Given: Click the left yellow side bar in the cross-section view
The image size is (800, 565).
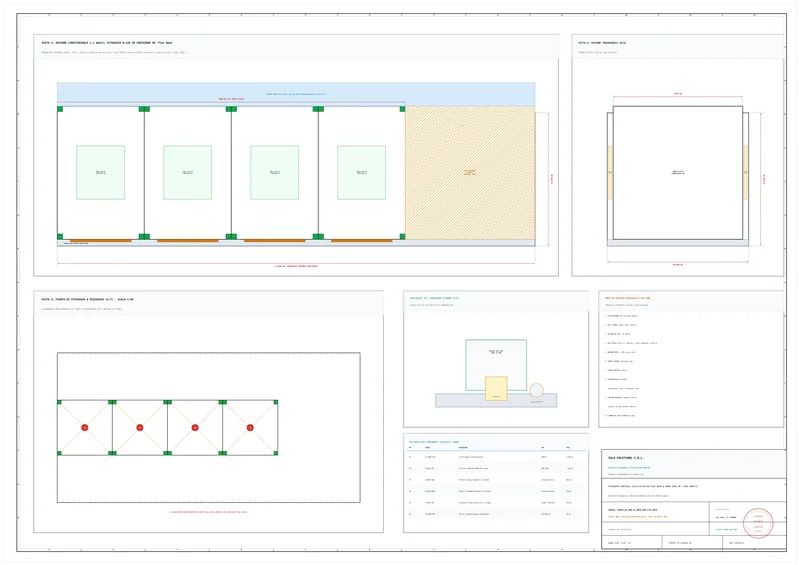Looking at the screenshot, I should pyautogui.click(x=610, y=173).
